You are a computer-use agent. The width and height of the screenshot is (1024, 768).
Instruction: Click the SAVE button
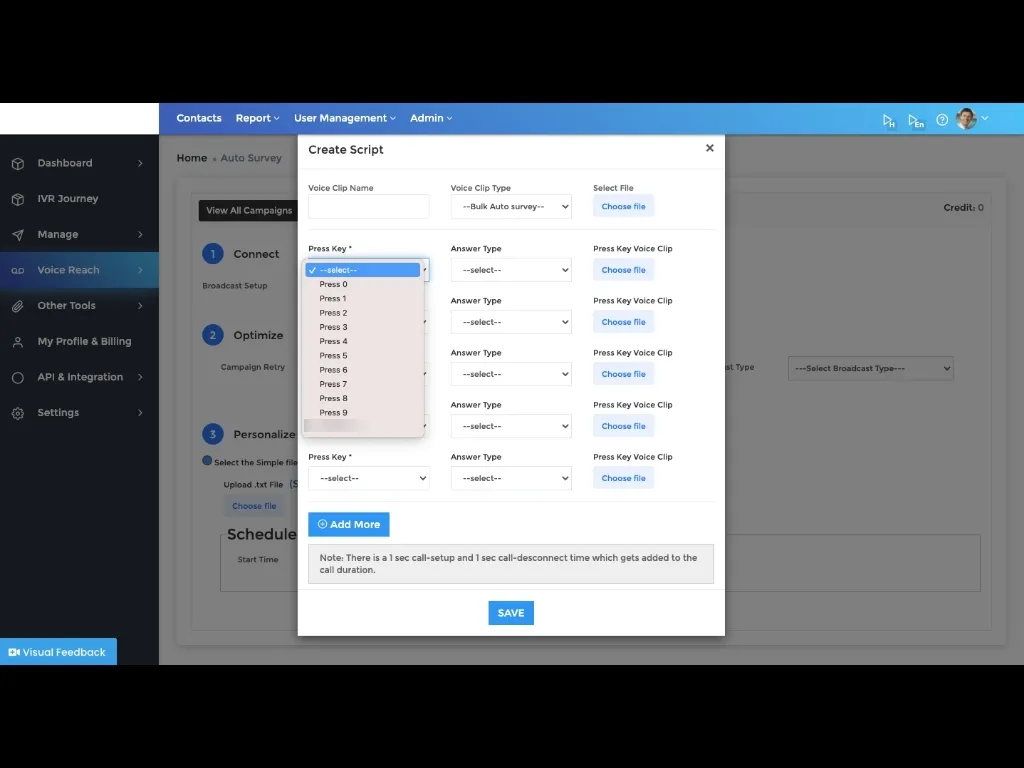coord(511,613)
